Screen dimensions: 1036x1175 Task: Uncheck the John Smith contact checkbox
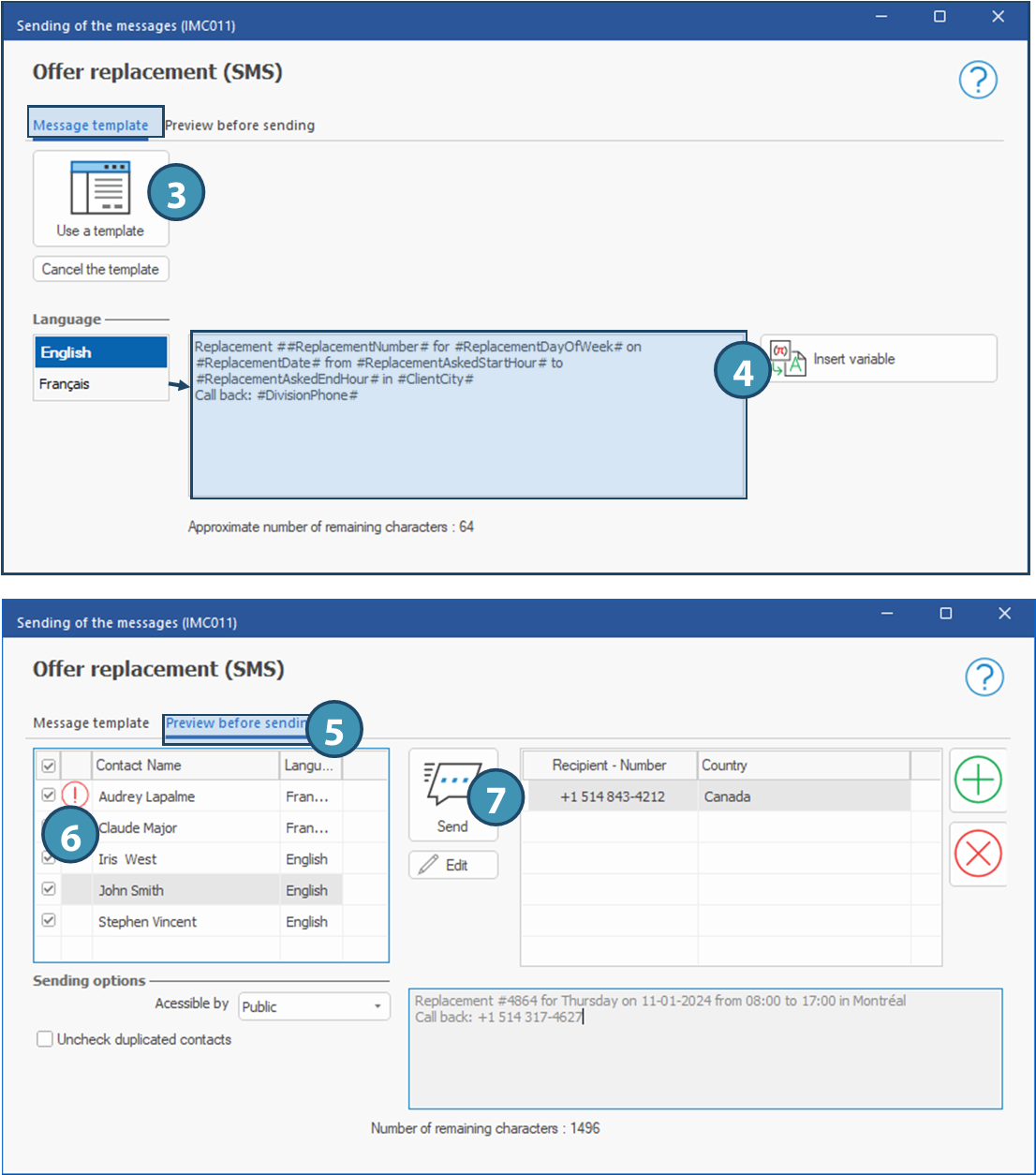49,889
